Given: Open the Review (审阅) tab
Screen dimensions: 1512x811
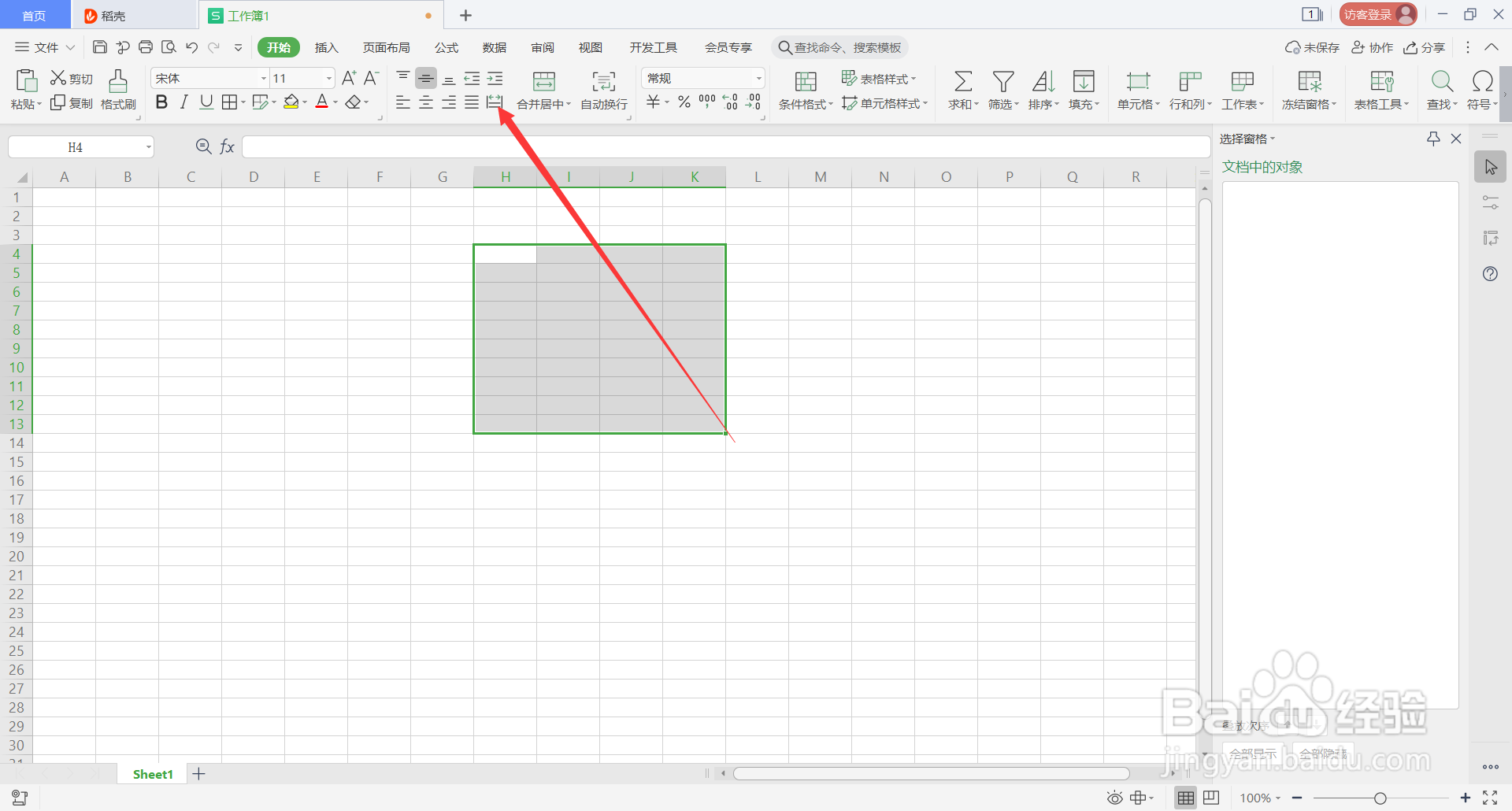Looking at the screenshot, I should pyautogui.click(x=543, y=48).
